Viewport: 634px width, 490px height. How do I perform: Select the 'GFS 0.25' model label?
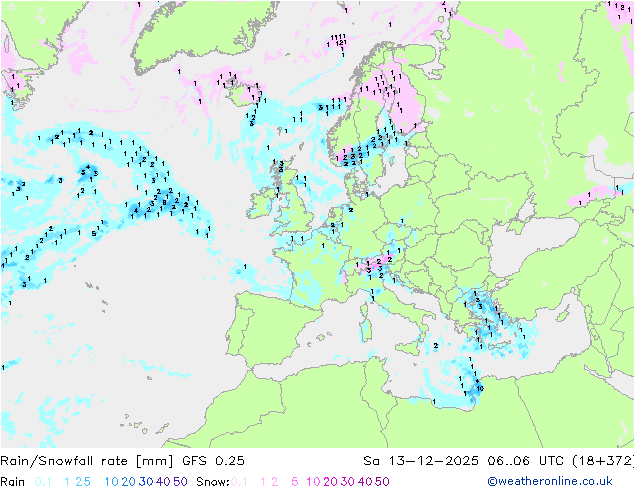[x=213, y=461]
